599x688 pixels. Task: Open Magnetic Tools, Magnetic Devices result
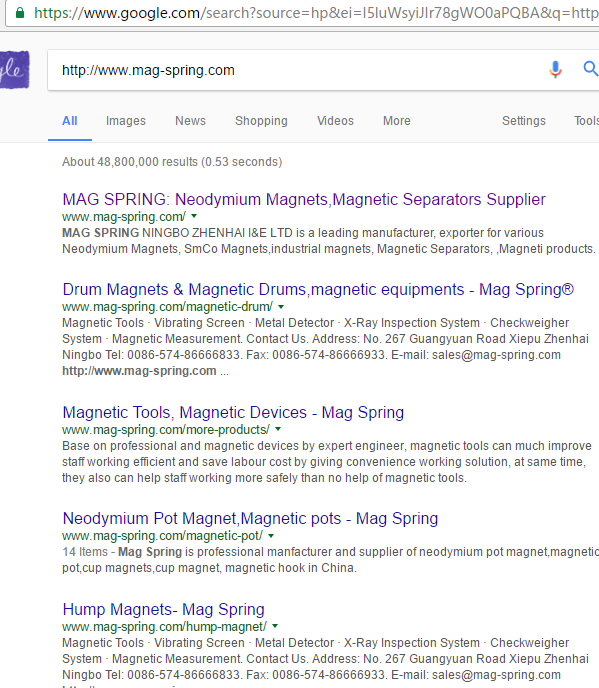click(233, 412)
